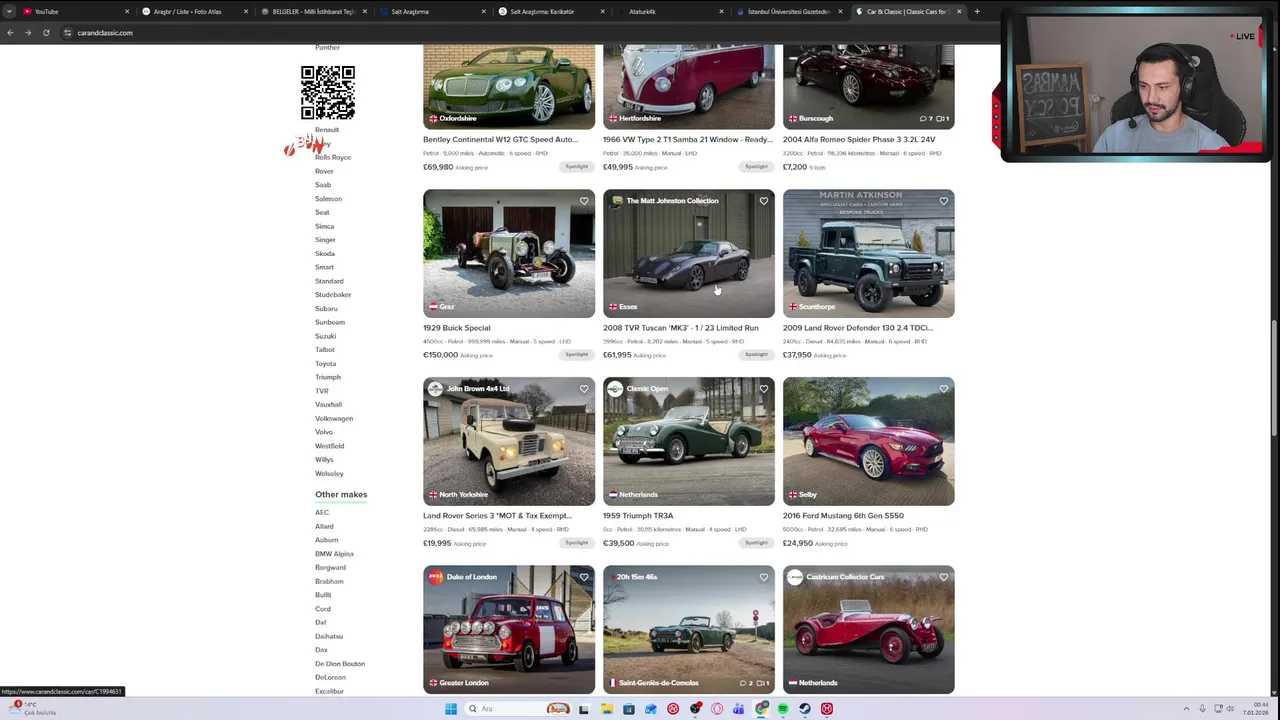Select Volkswagen in makes list
The width and height of the screenshot is (1280, 720).
pos(334,418)
